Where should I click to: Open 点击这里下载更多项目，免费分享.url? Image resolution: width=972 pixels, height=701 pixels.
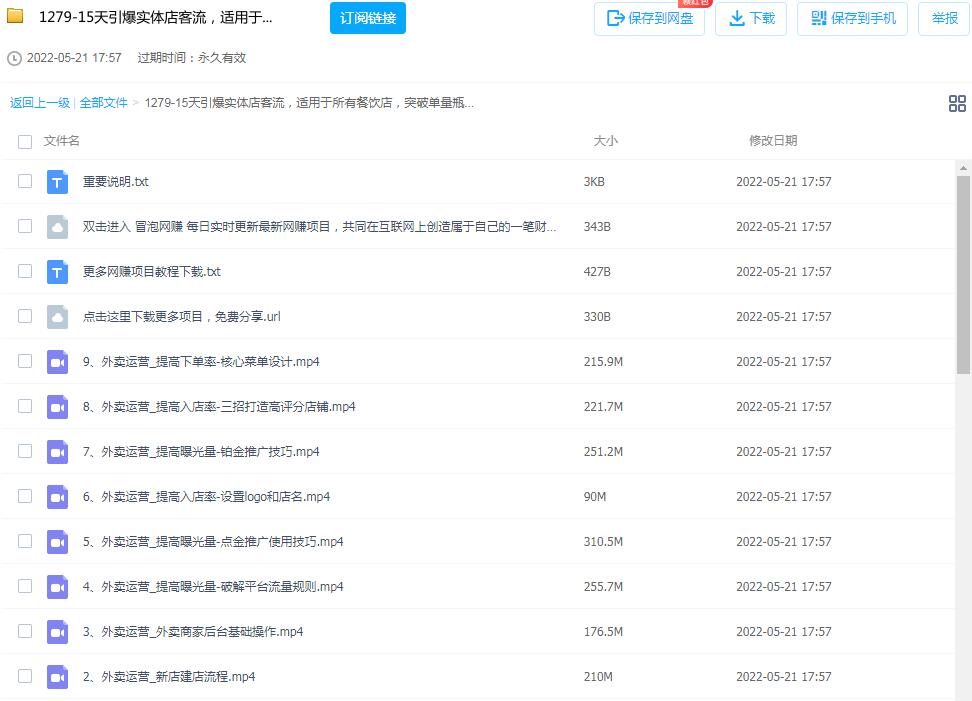point(182,317)
